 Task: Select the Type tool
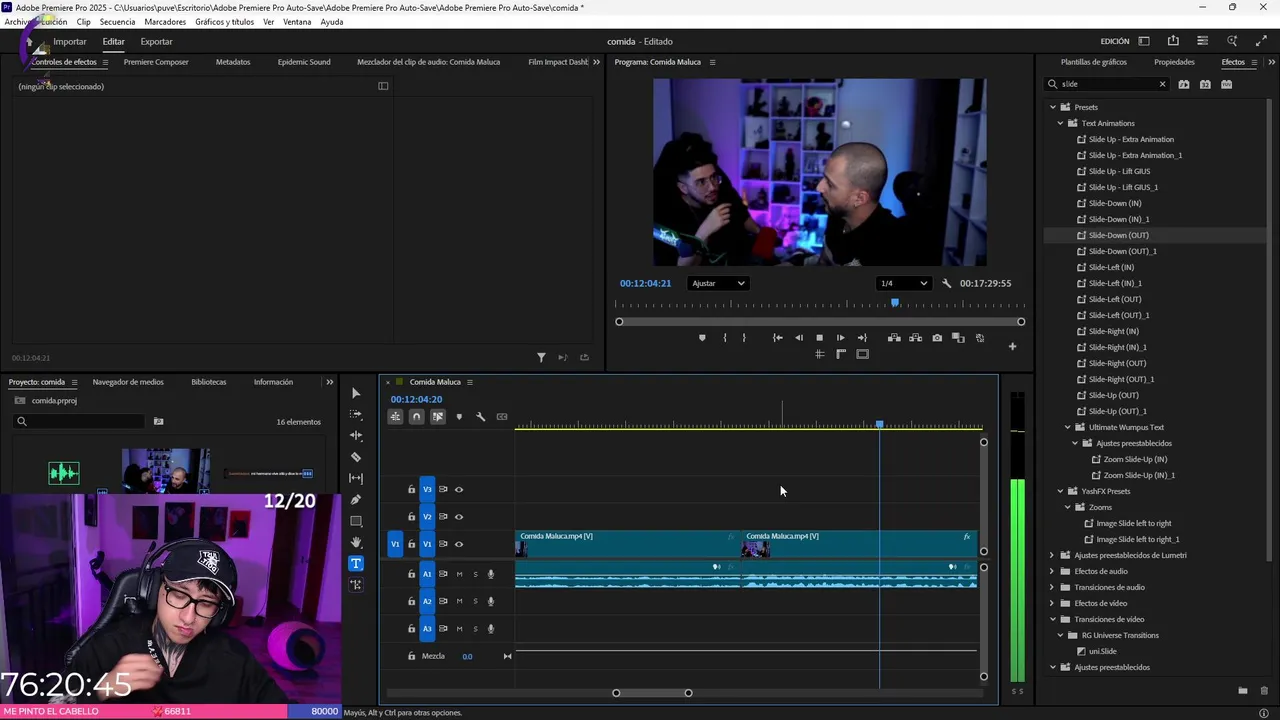click(x=356, y=563)
